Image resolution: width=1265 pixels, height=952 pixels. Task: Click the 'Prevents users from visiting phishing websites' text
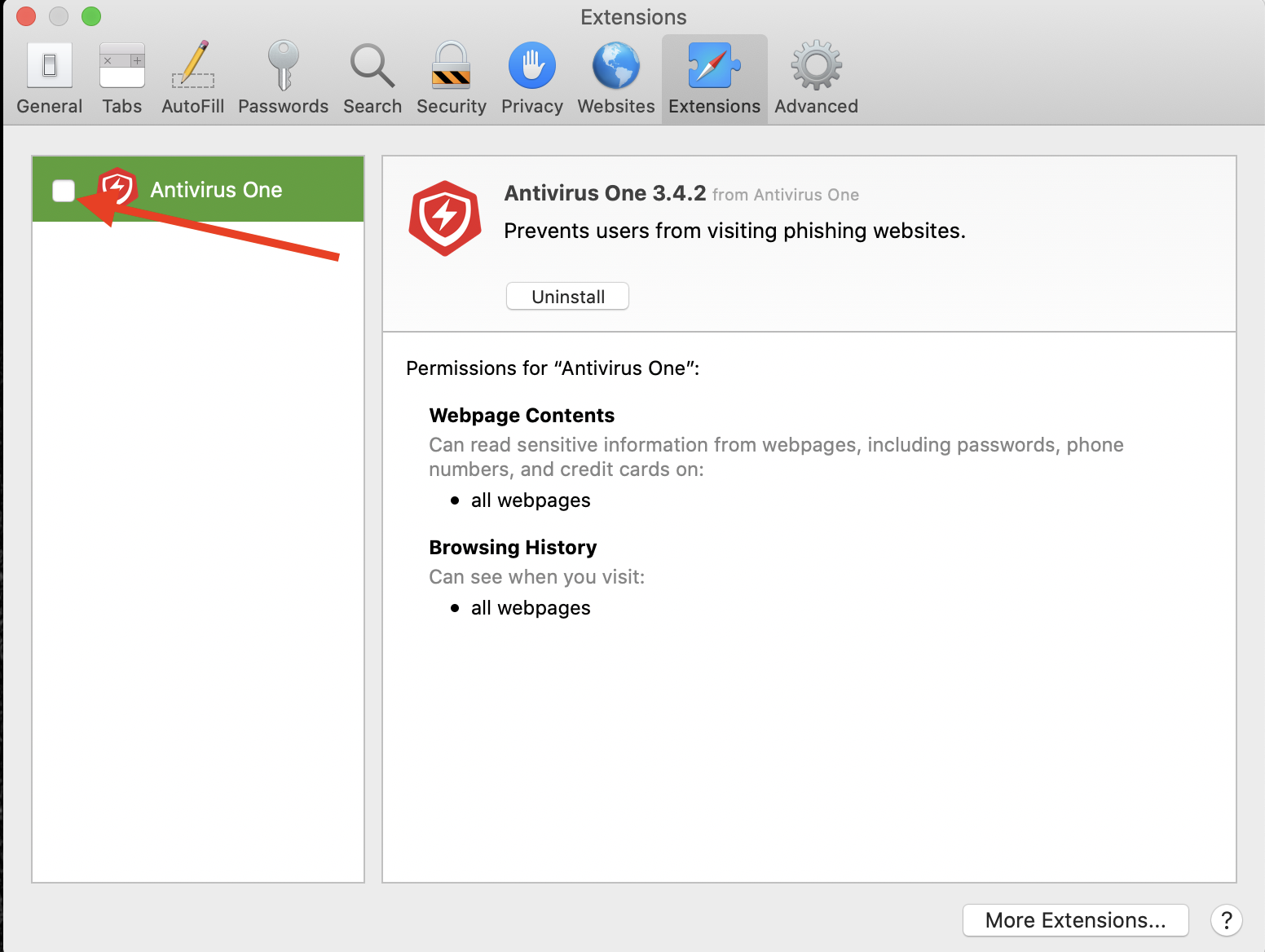click(734, 231)
